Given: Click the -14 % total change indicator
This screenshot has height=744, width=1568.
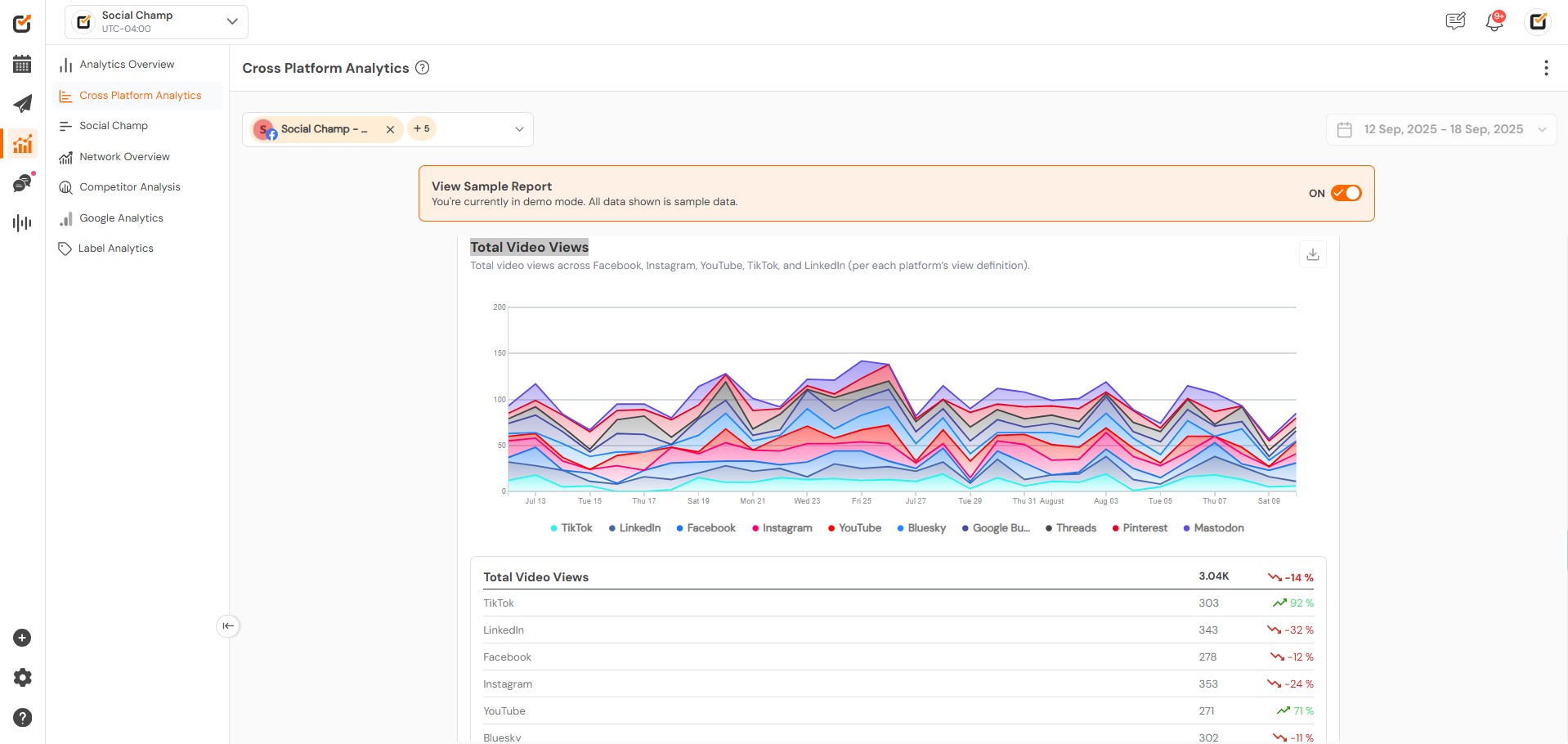Looking at the screenshot, I should [x=1291, y=577].
